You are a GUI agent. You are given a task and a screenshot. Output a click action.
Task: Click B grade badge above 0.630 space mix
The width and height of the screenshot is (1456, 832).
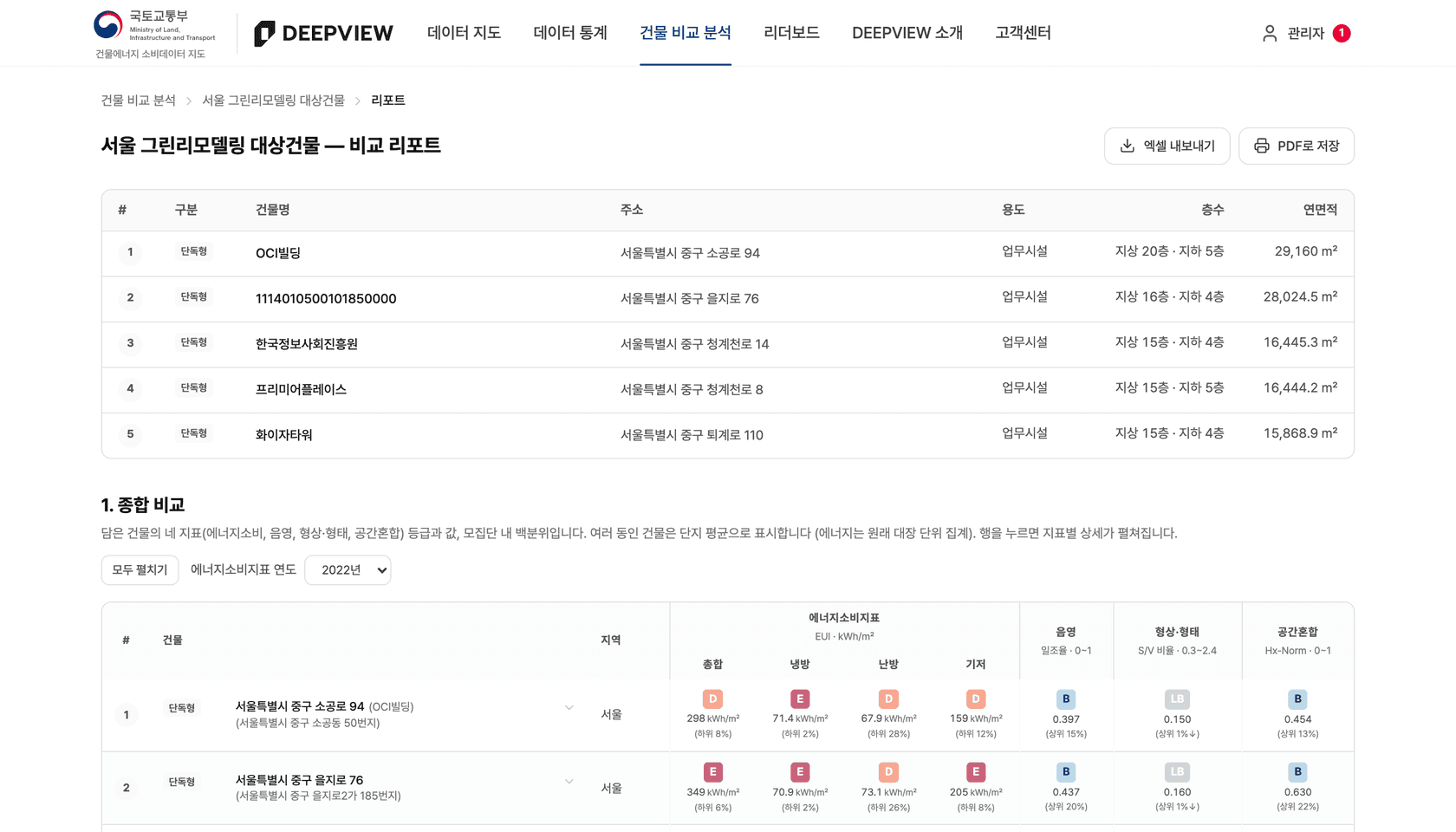1297,771
